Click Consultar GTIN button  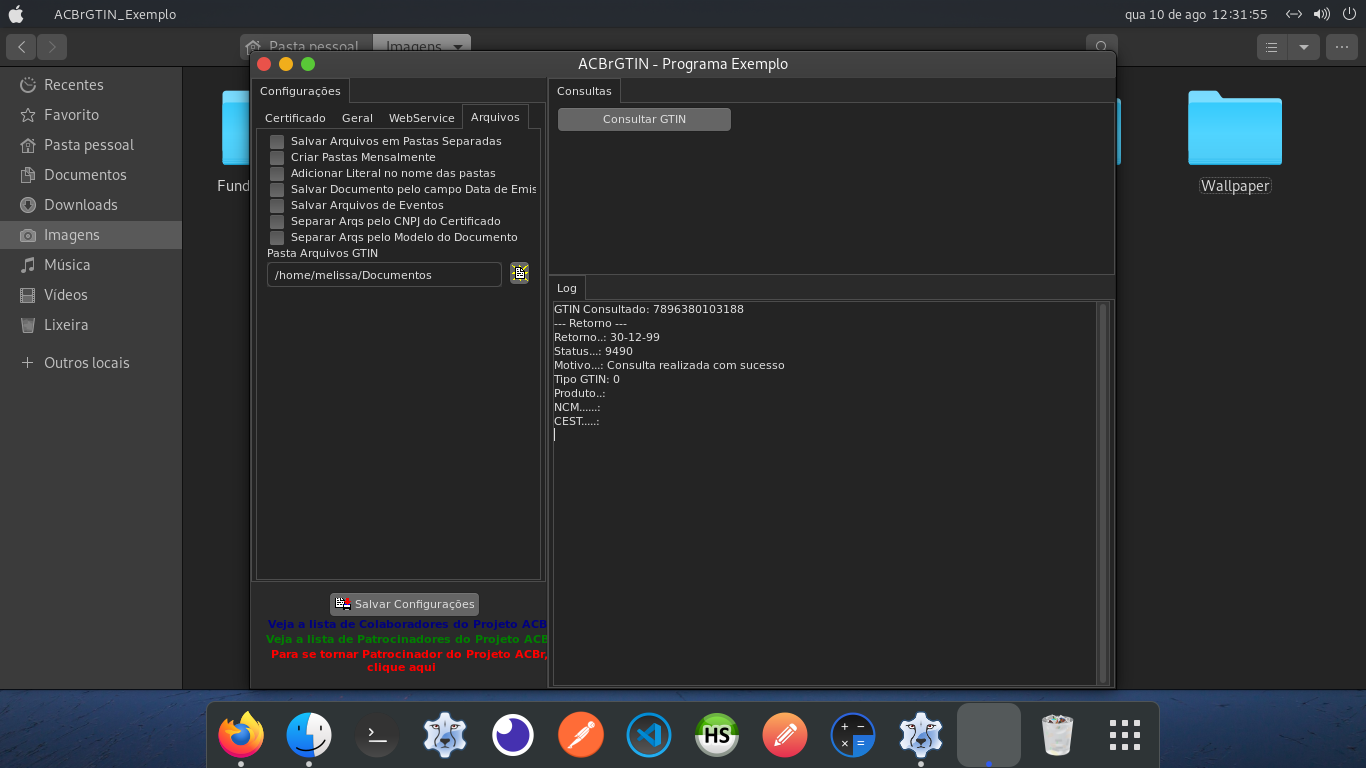pos(644,119)
